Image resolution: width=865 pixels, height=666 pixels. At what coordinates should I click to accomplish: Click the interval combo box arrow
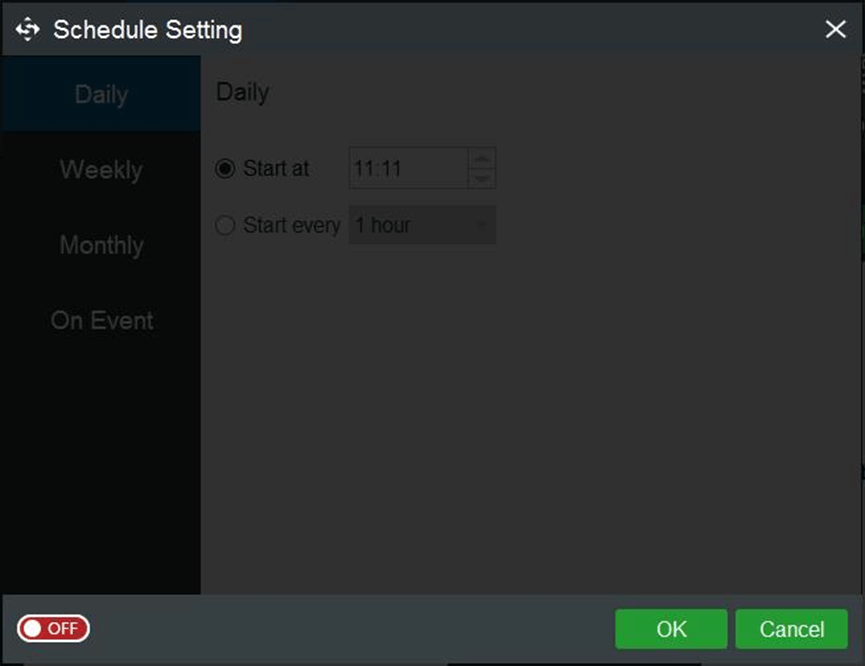[x=483, y=226]
